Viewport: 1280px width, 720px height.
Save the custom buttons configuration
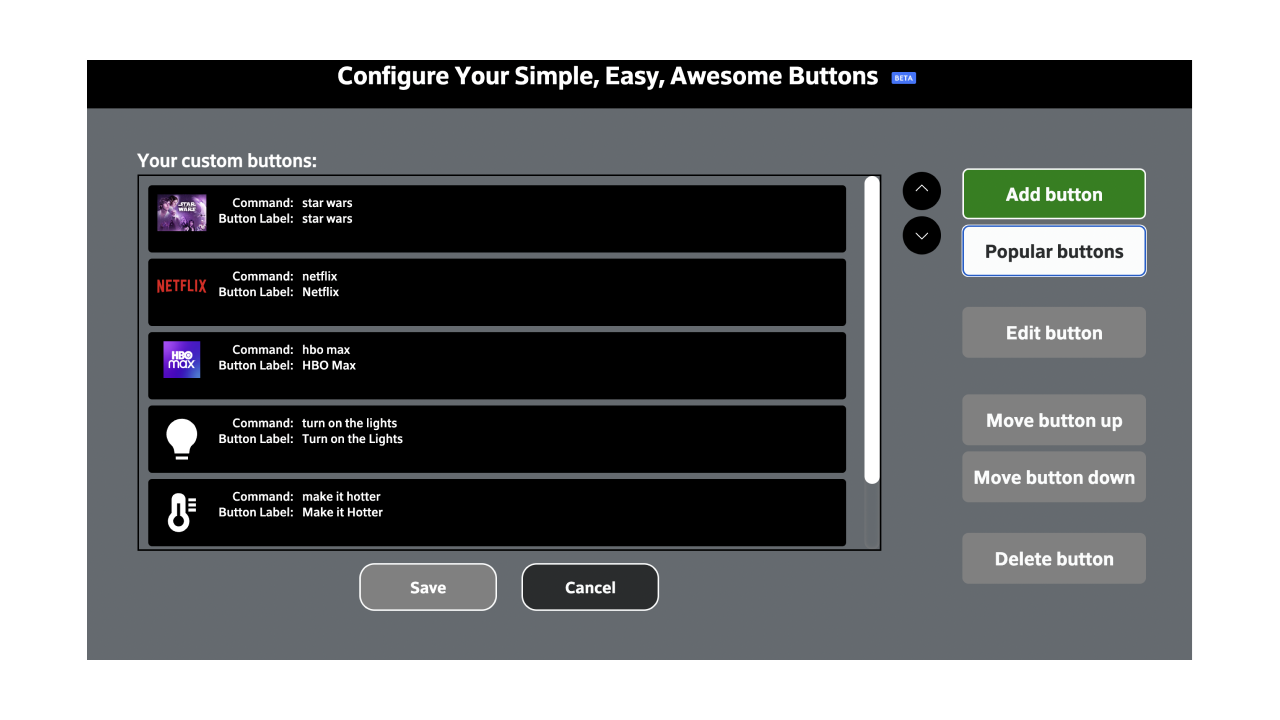click(428, 588)
